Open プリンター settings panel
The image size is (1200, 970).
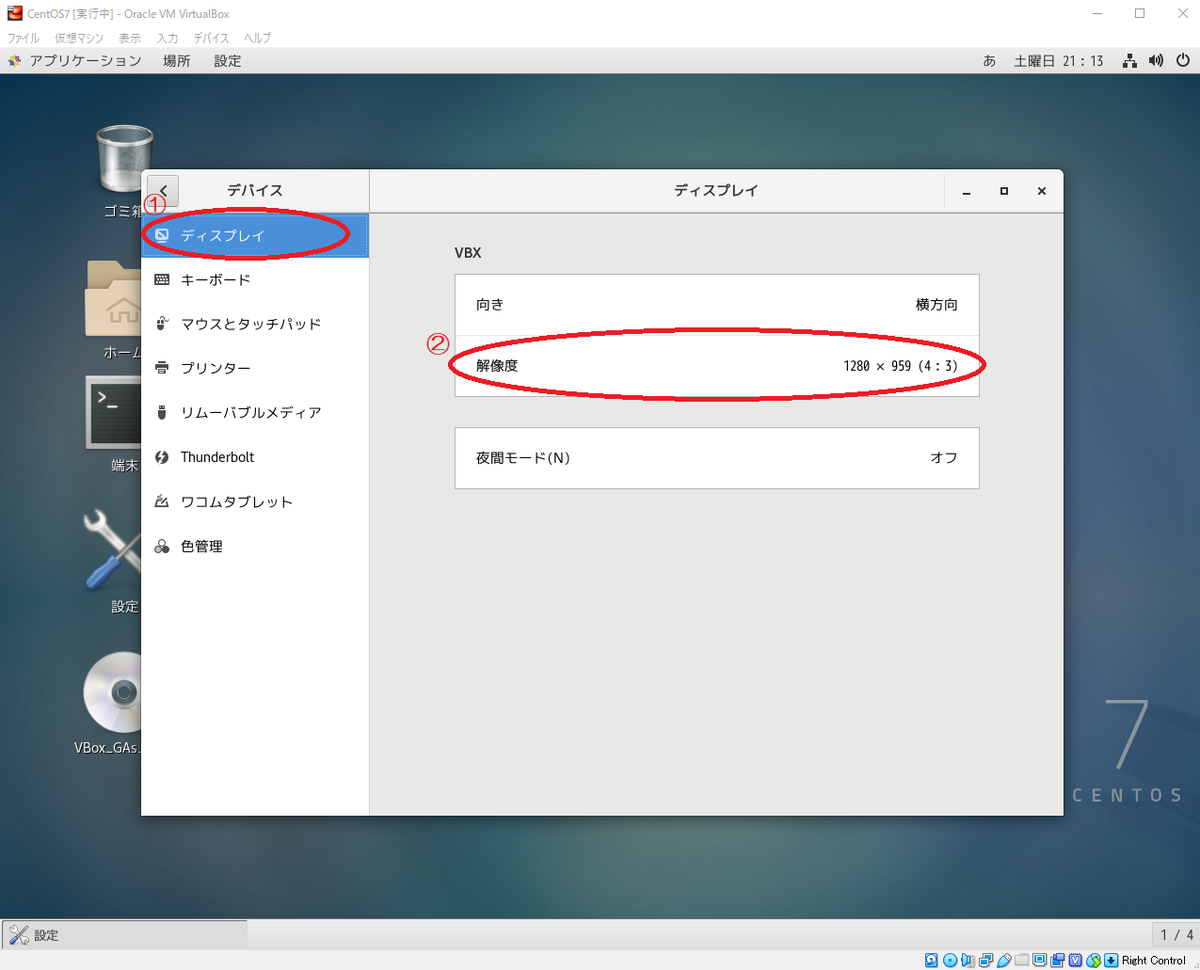click(x=255, y=368)
